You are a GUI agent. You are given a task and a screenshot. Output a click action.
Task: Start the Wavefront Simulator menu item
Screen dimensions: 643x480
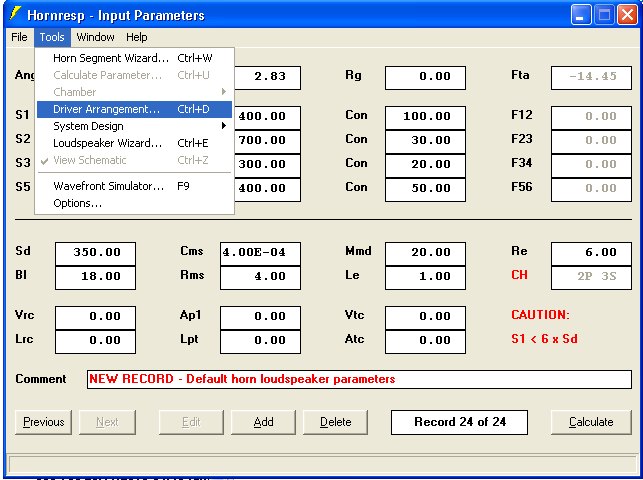click(135, 186)
